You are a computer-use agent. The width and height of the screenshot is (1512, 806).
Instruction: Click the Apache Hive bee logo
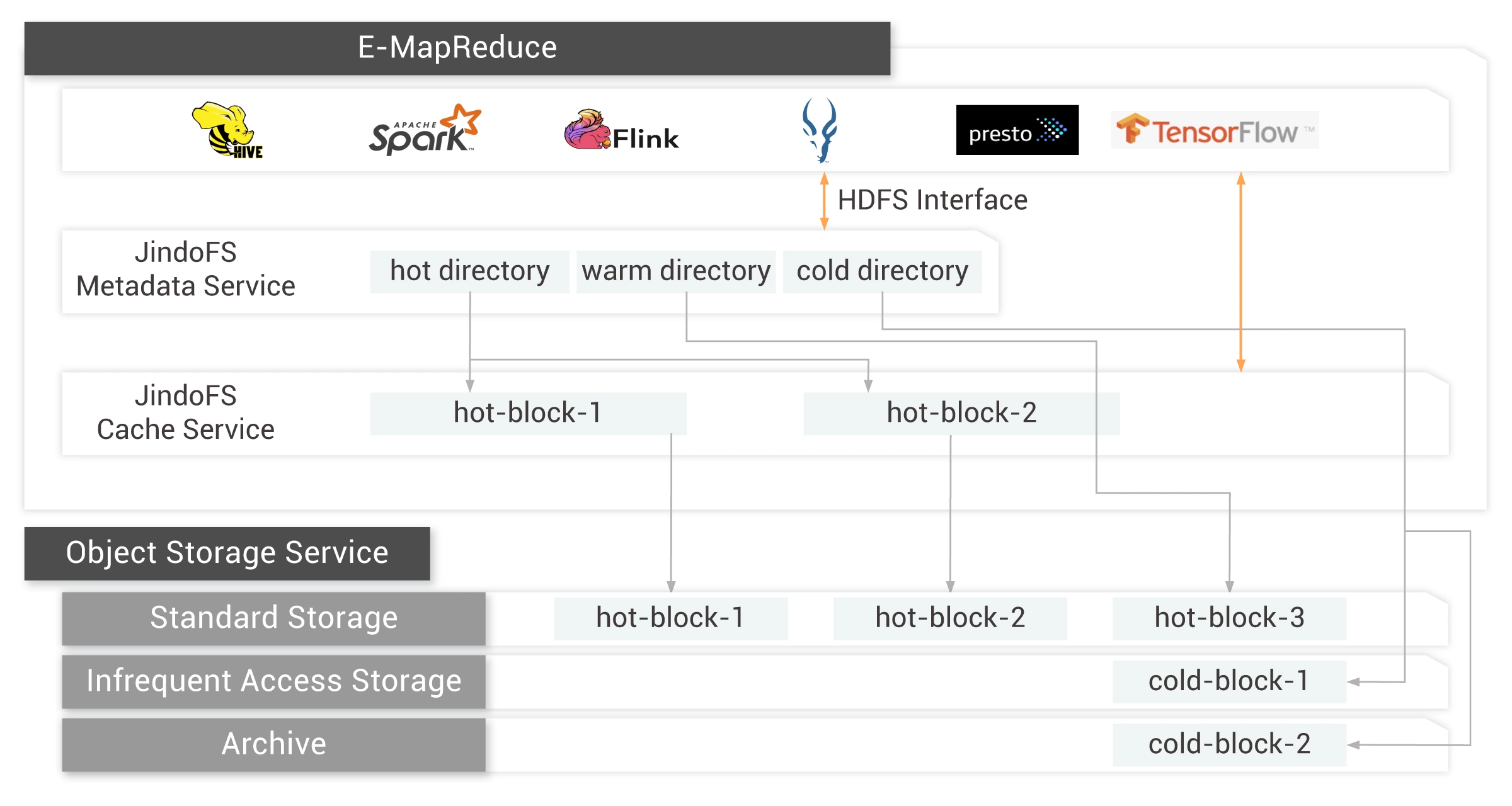point(227,130)
